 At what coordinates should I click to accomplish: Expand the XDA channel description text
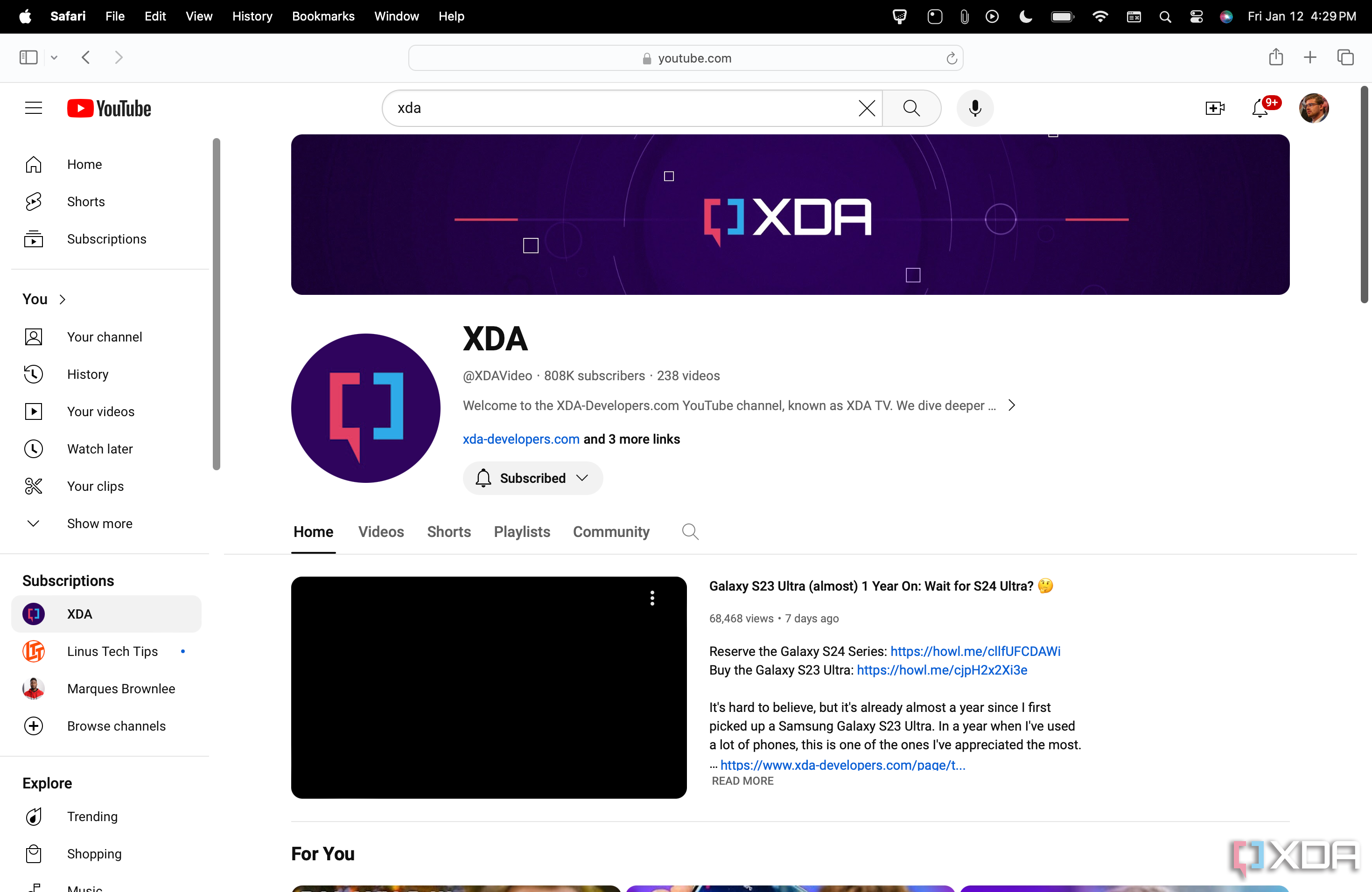[x=1012, y=405]
